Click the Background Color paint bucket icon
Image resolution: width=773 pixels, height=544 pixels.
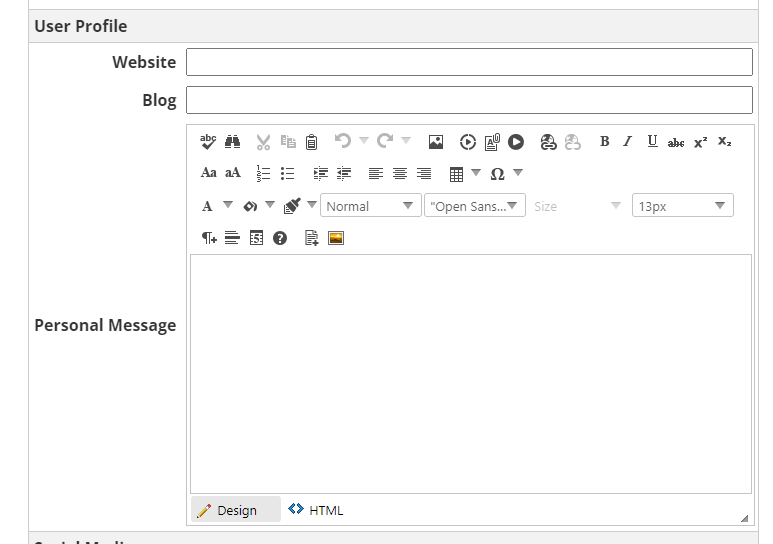pyautogui.click(x=250, y=206)
